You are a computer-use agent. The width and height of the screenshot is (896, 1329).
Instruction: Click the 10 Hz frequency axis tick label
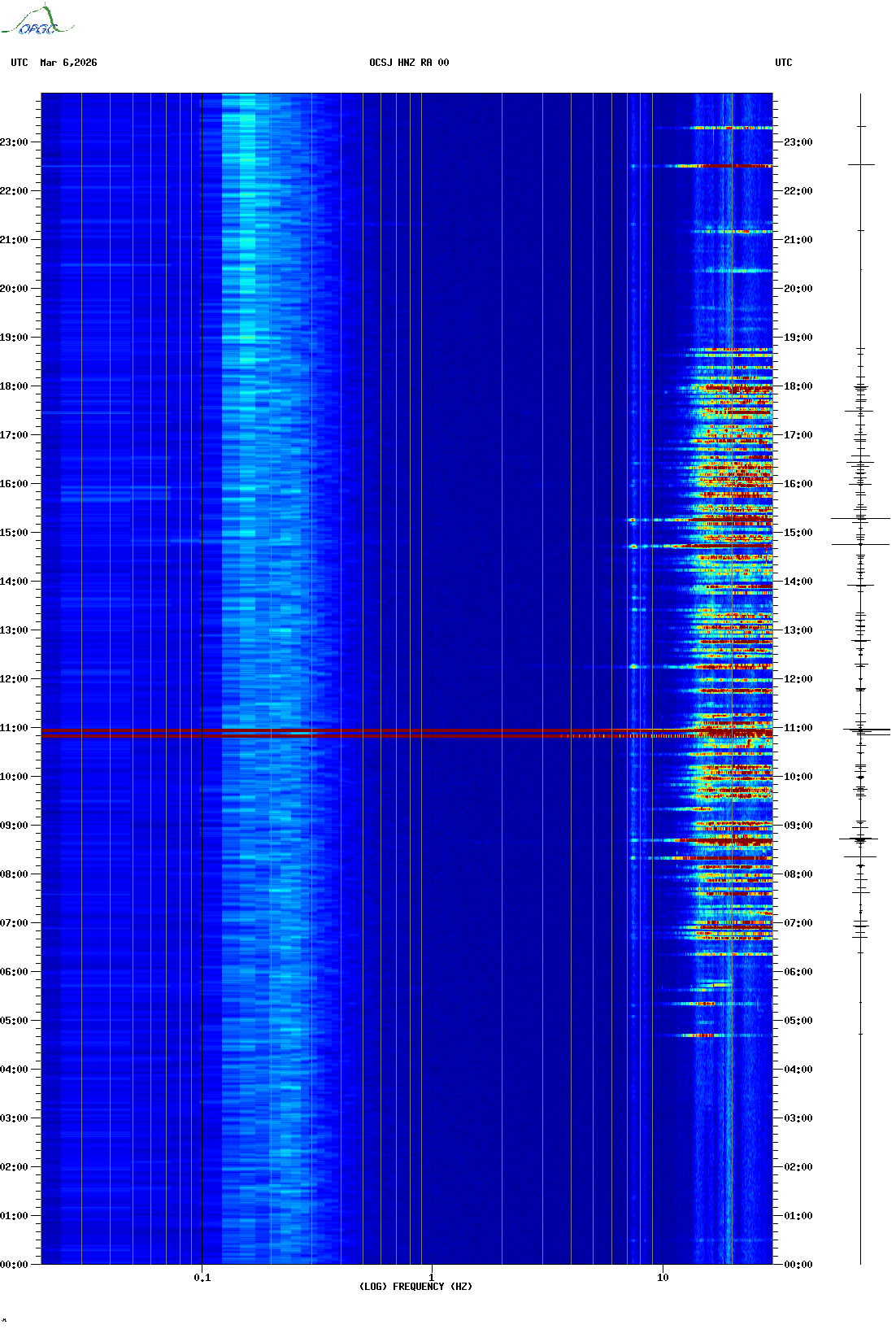663,1277
